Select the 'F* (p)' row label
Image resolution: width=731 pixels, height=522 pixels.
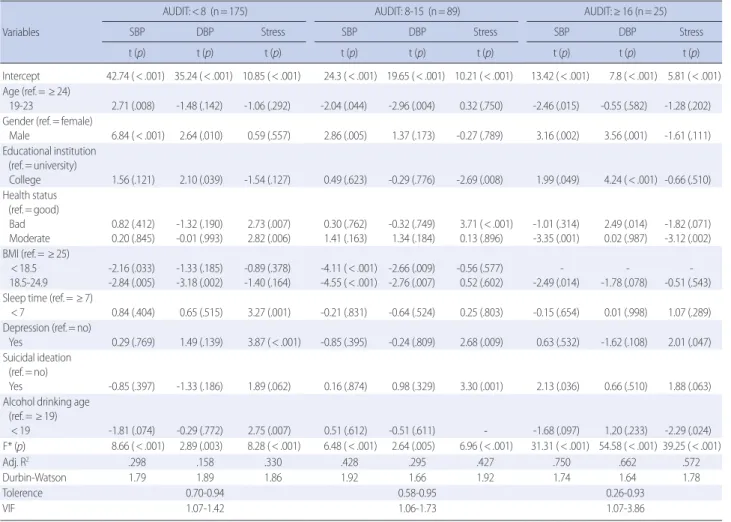pyautogui.click(x=14, y=446)
